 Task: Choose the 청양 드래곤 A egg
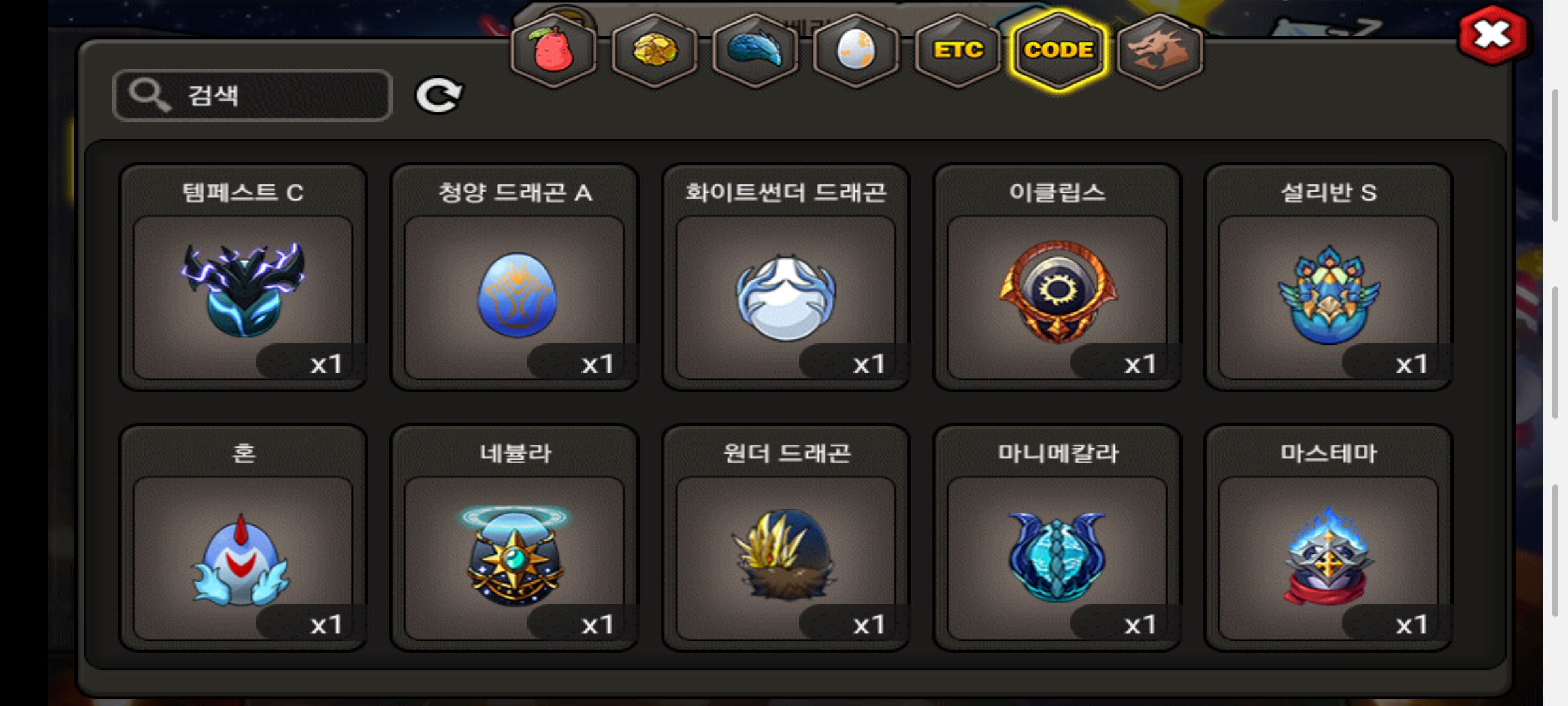[x=515, y=277]
